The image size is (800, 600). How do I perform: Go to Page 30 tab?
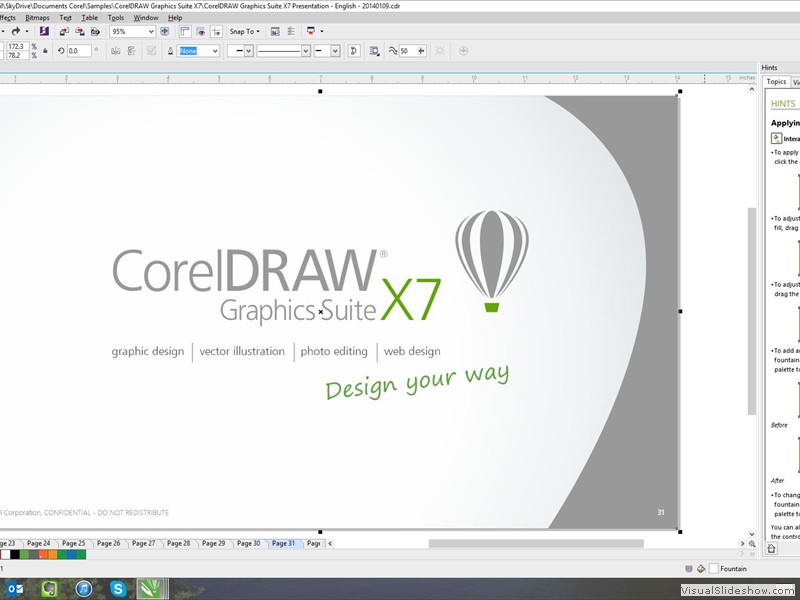click(x=248, y=543)
